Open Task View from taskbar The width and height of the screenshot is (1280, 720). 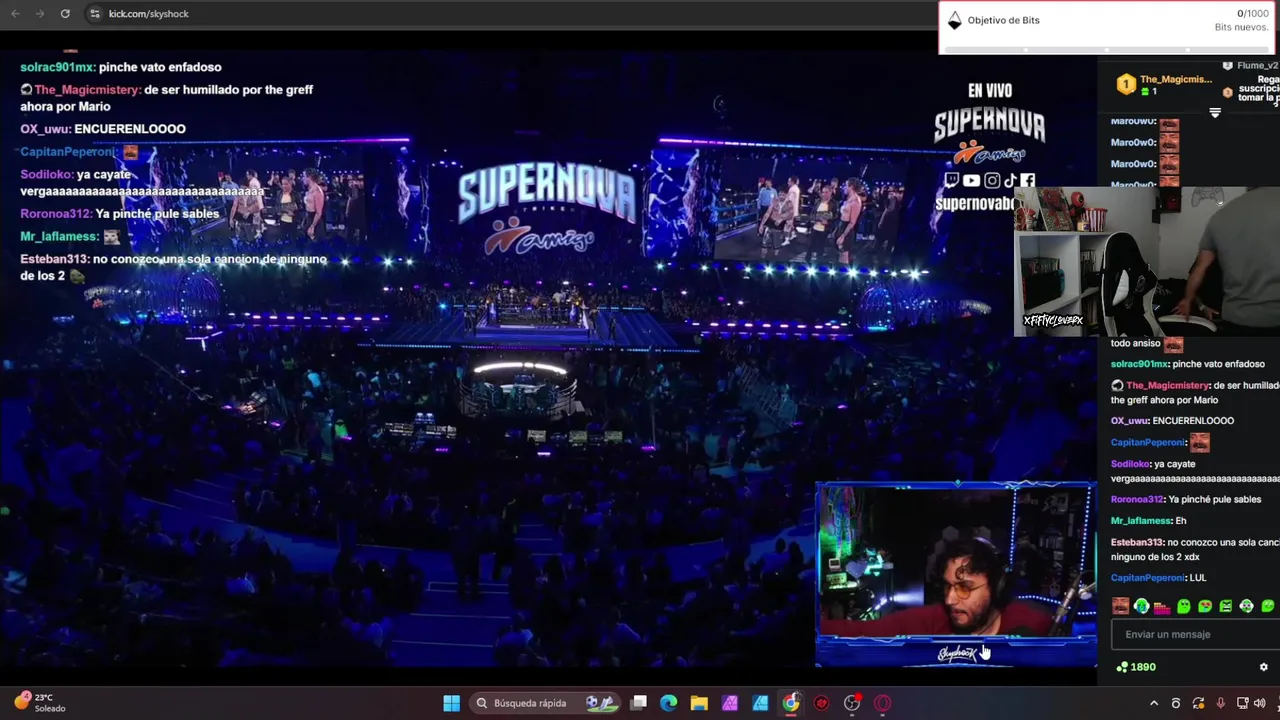coord(639,703)
